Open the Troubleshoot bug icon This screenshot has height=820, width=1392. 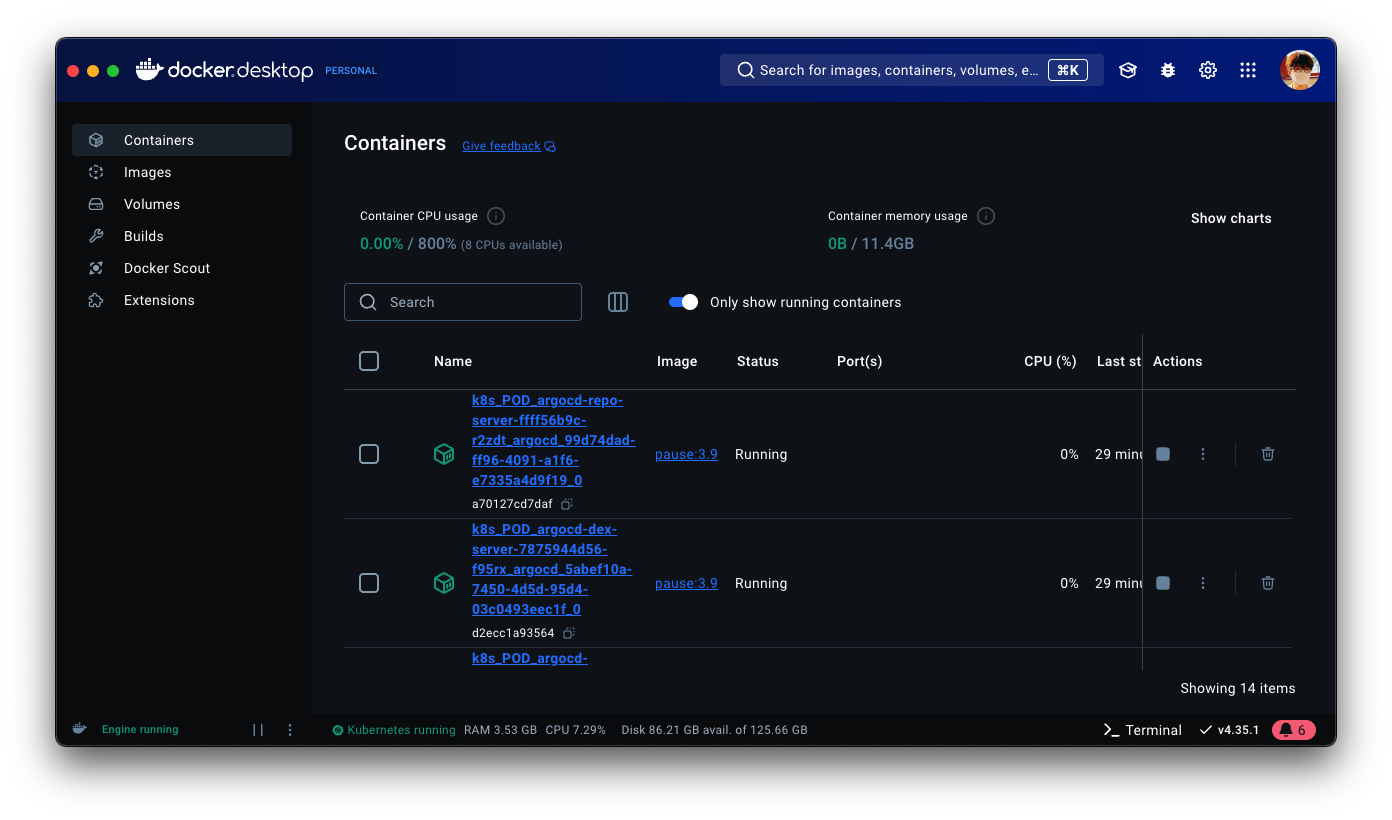click(x=1168, y=70)
